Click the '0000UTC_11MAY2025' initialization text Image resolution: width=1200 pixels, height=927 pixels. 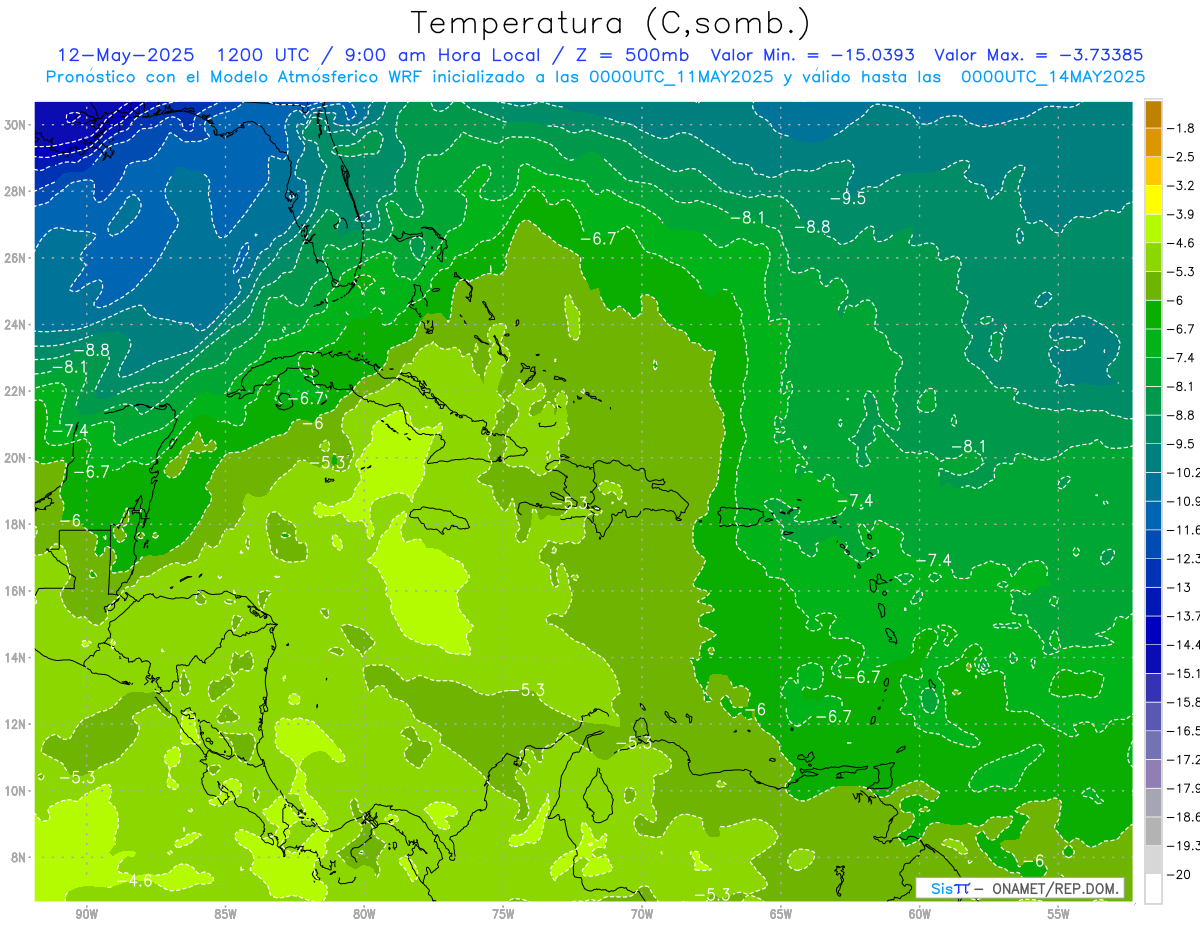coord(680,77)
